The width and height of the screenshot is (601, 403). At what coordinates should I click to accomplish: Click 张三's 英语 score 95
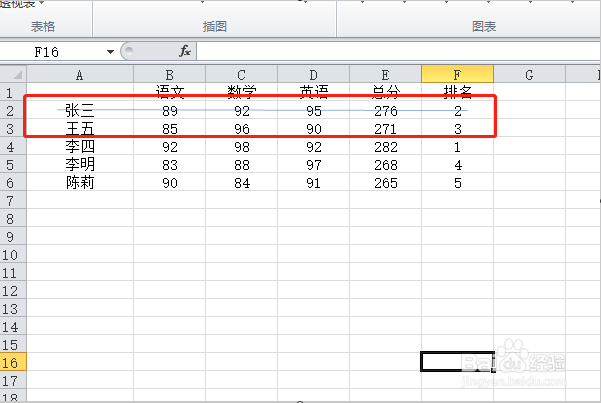(x=314, y=110)
